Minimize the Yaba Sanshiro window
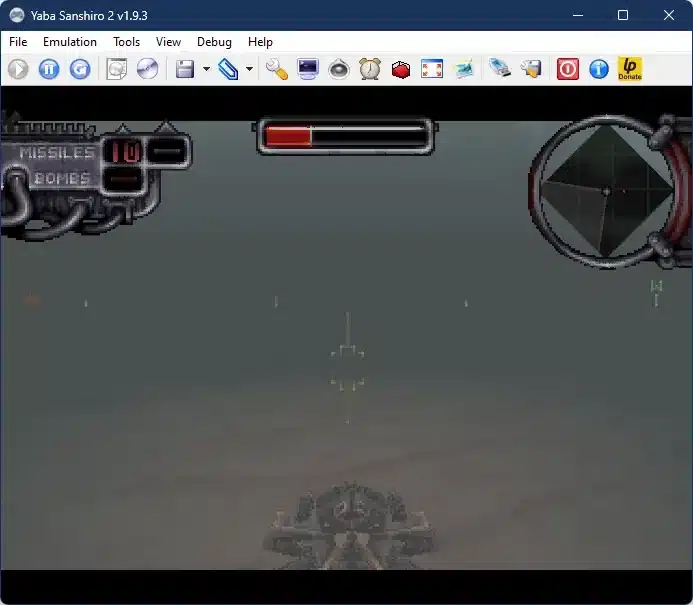This screenshot has height=605, width=693. point(578,15)
